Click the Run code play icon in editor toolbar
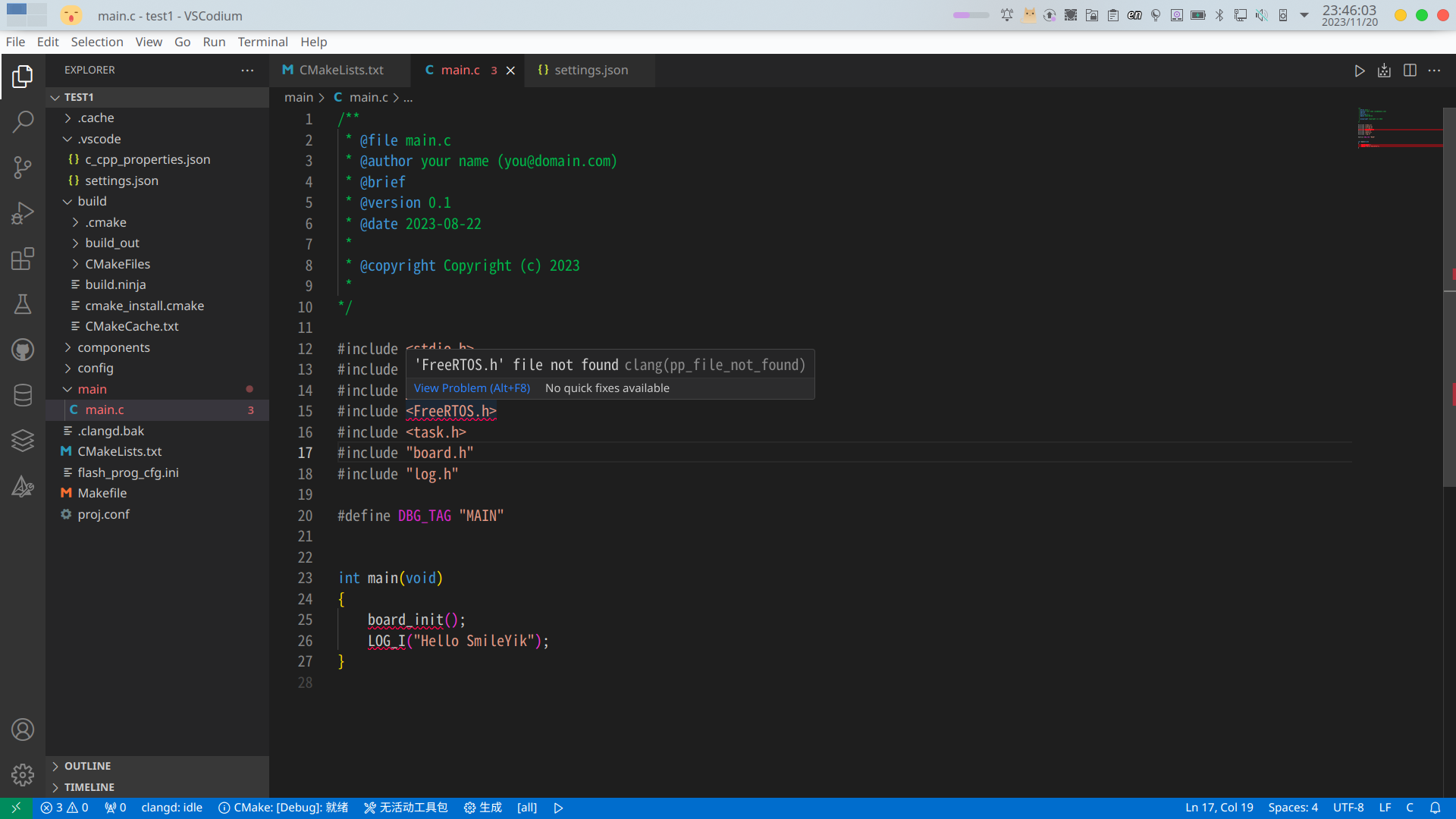1456x819 pixels. pyautogui.click(x=1360, y=71)
